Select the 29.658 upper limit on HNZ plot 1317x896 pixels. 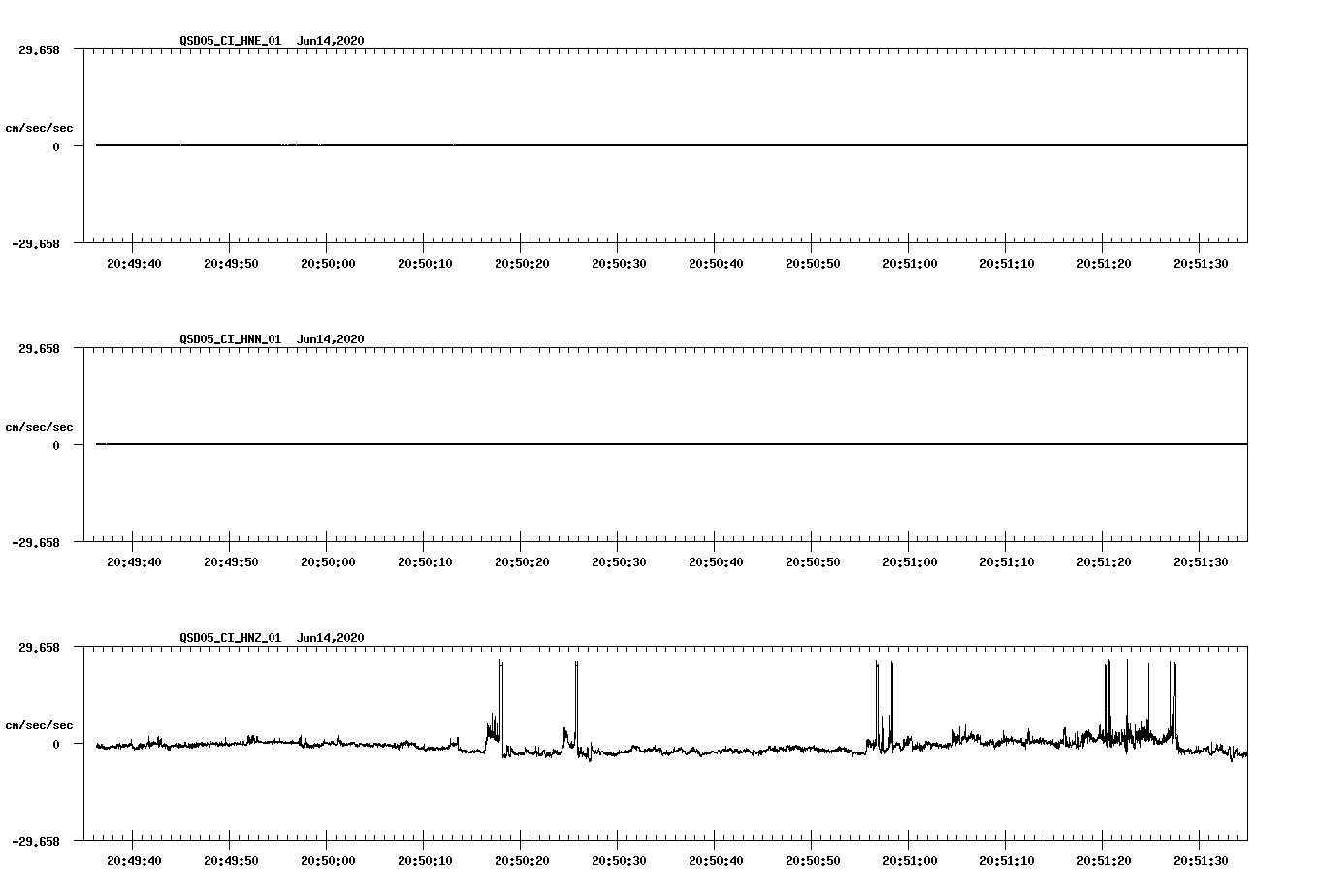click(40, 647)
